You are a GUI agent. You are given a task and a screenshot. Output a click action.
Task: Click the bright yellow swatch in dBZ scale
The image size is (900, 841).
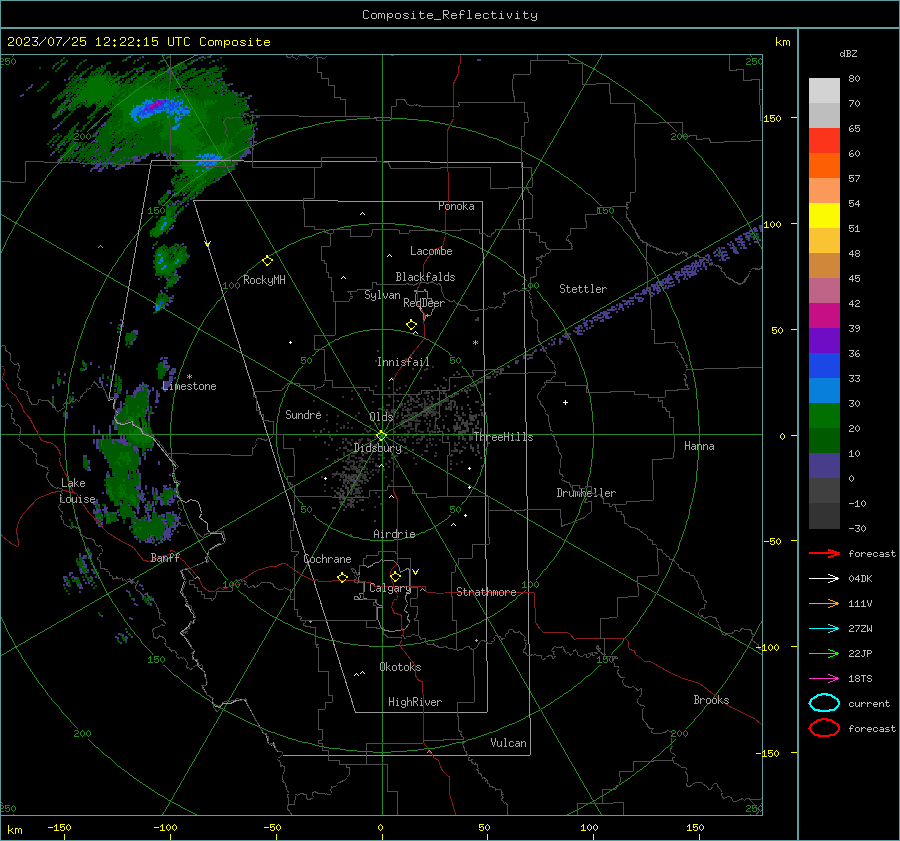tap(824, 215)
